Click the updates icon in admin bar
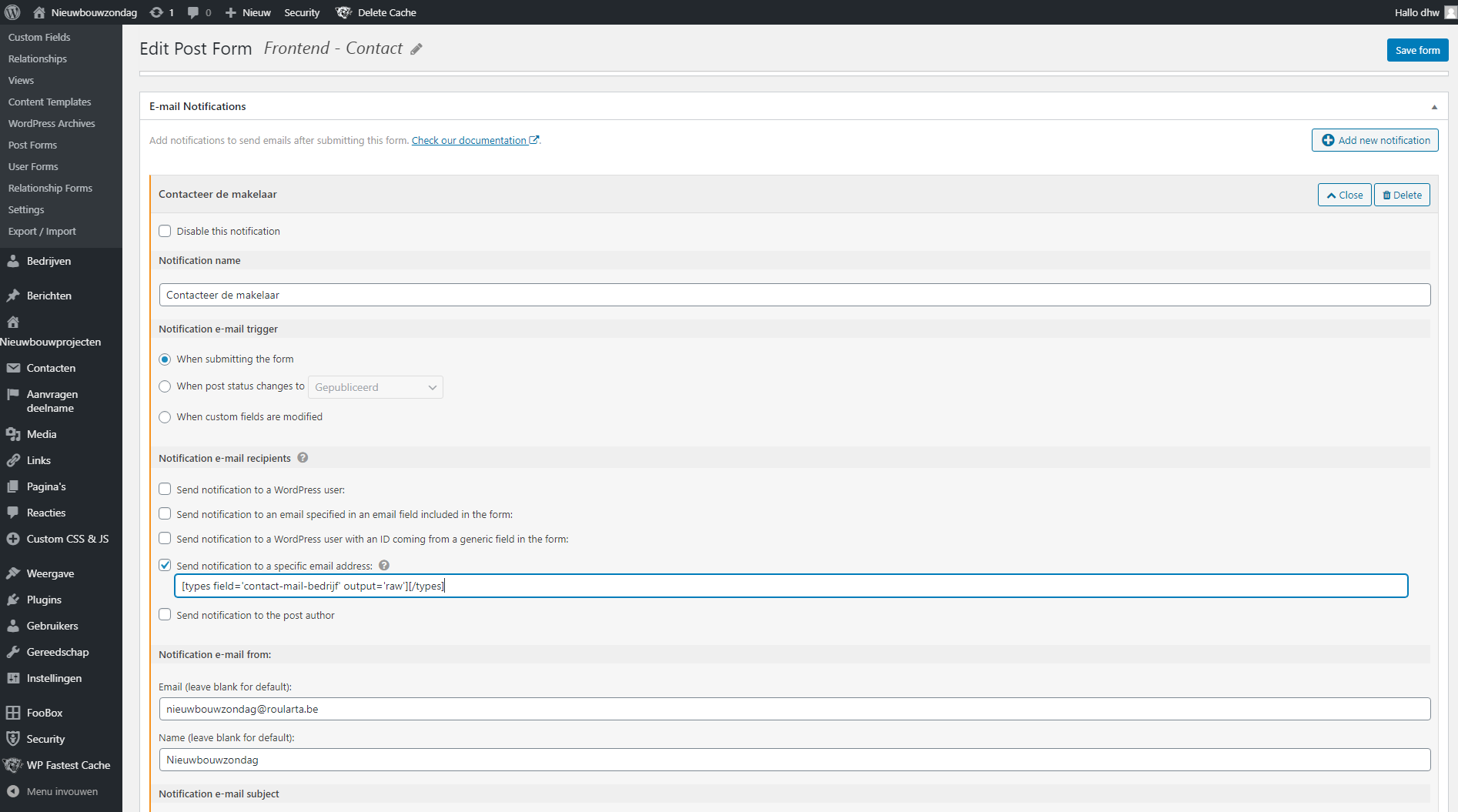1458x812 pixels. coord(156,12)
